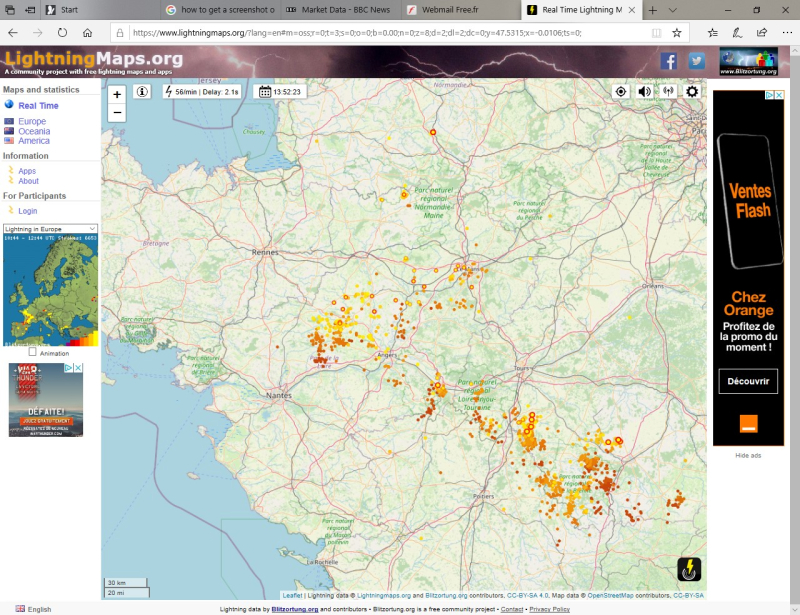The width and height of the screenshot is (800, 615).
Task: Go to the browser home page
Action: (87, 33)
